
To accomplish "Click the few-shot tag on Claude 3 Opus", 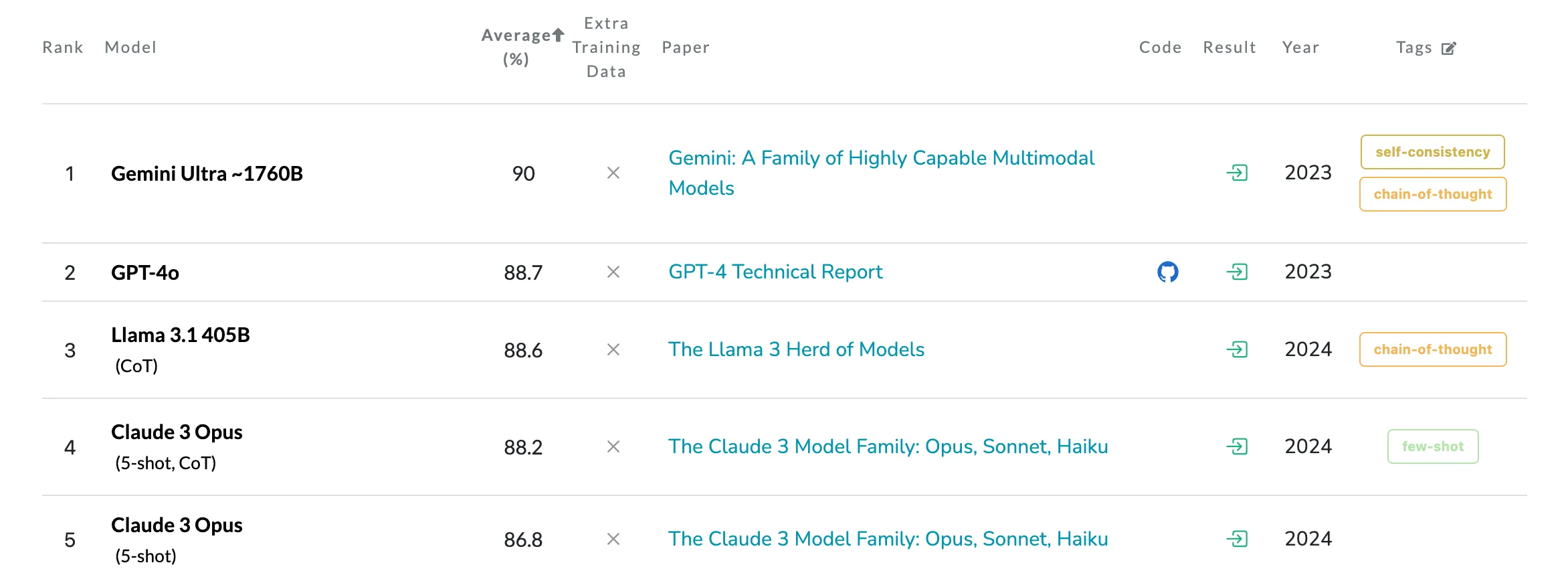I will coord(1432,446).
